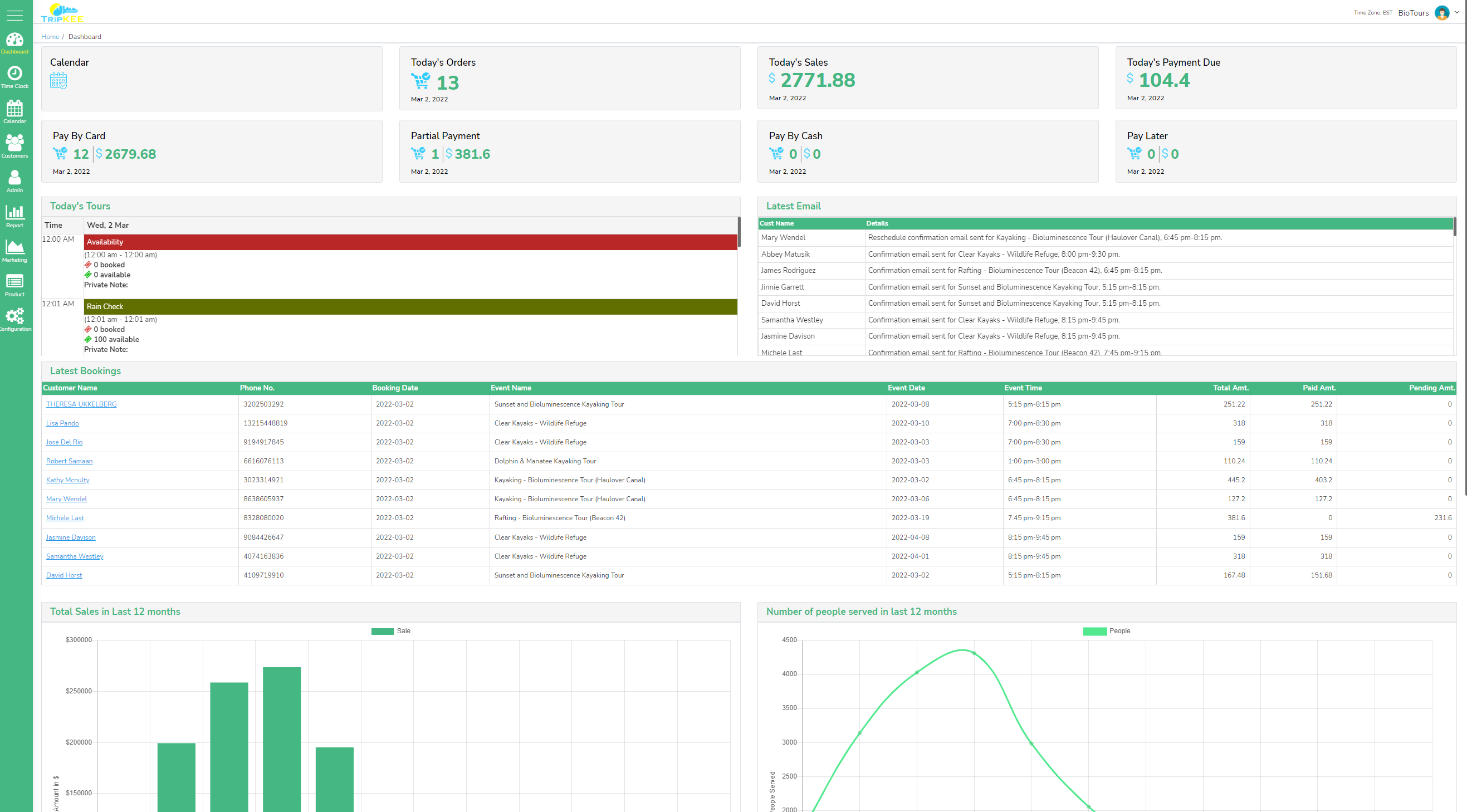Open the Time Clock sidebar icon
1467x812 pixels.
(15, 76)
